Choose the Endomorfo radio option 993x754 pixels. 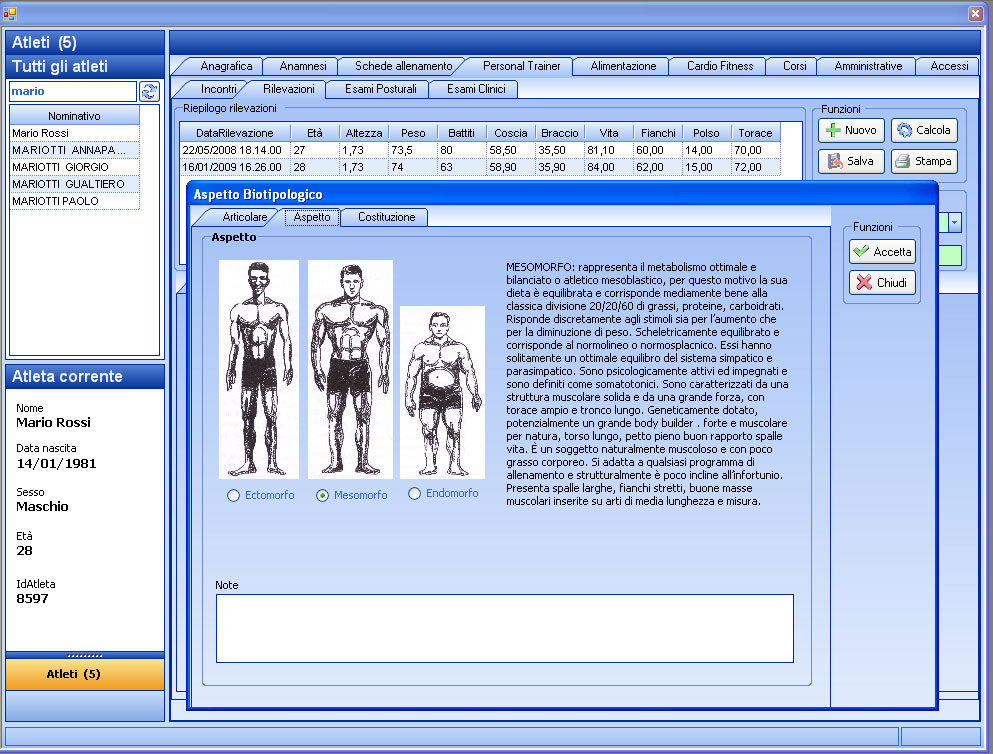point(415,493)
